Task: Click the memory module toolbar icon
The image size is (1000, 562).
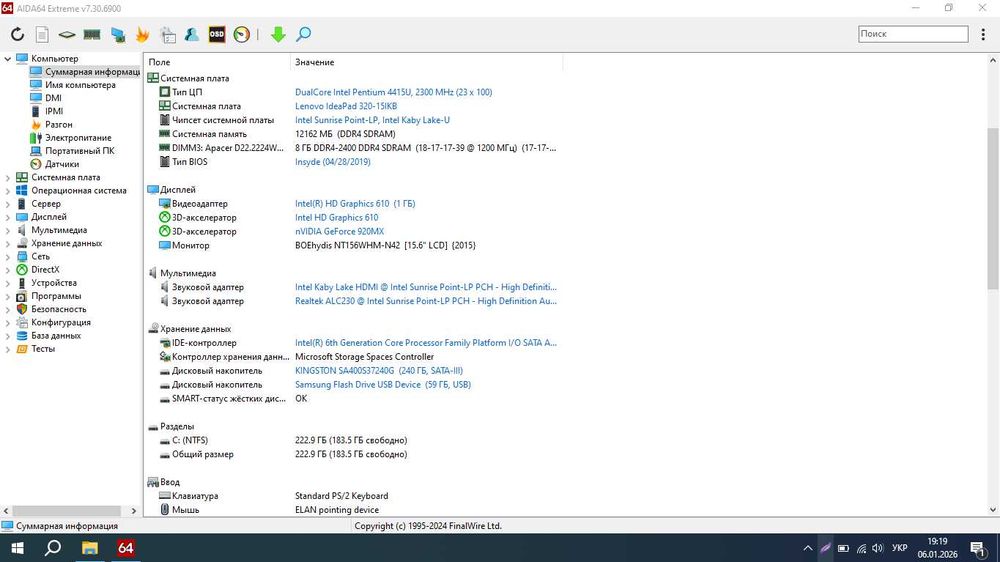Action: pos(92,34)
